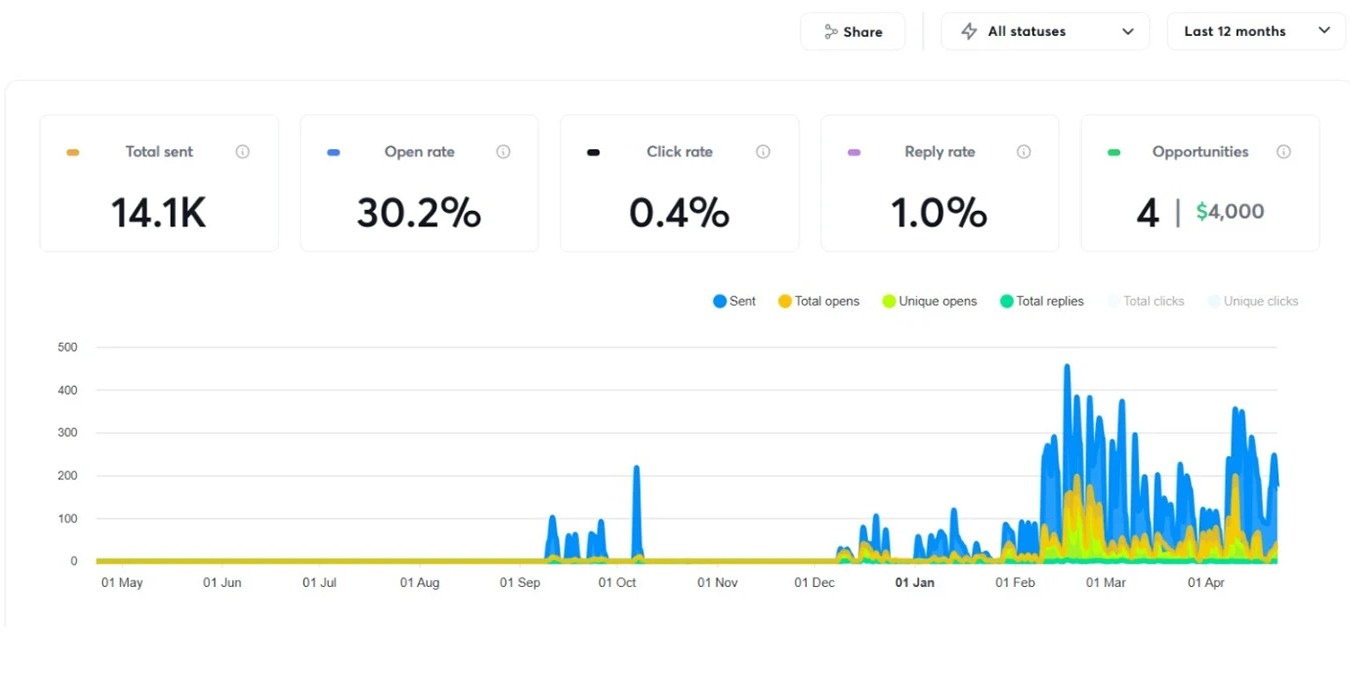Enable the Unique clicks legend series
The height and width of the screenshot is (673, 1350).
click(x=1252, y=301)
